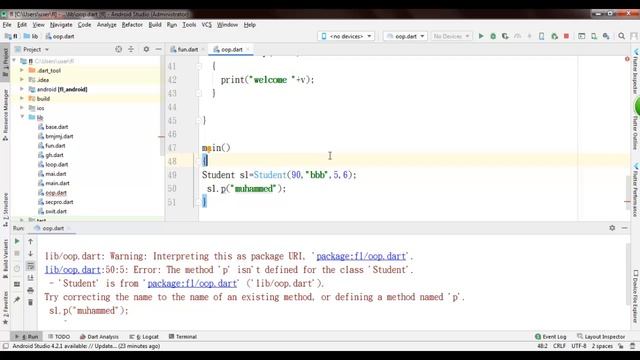The image size is (640, 360).
Task: Hide the Project tool window
Action: (158, 49)
